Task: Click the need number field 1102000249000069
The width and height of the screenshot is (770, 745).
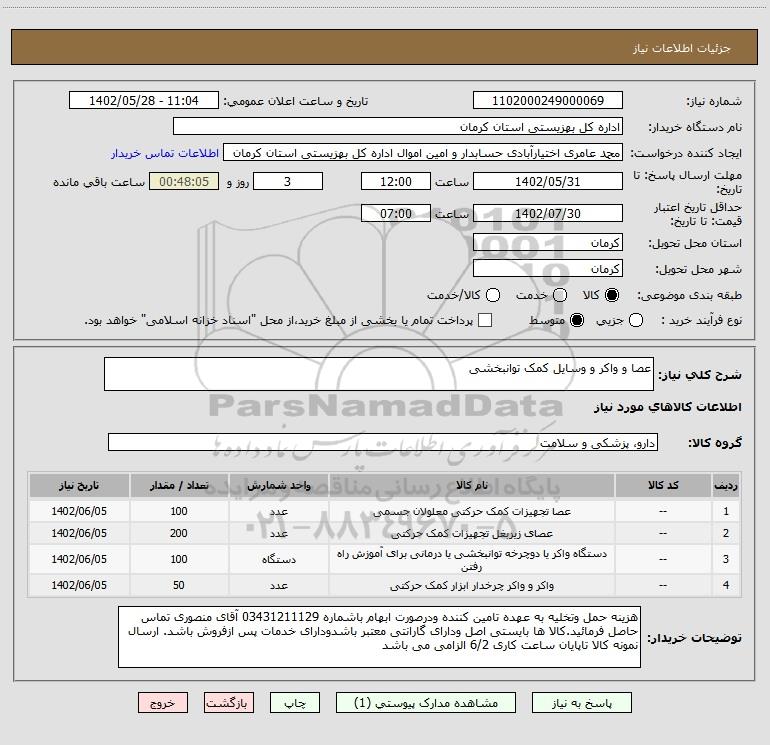Action: (x=548, y=101)
